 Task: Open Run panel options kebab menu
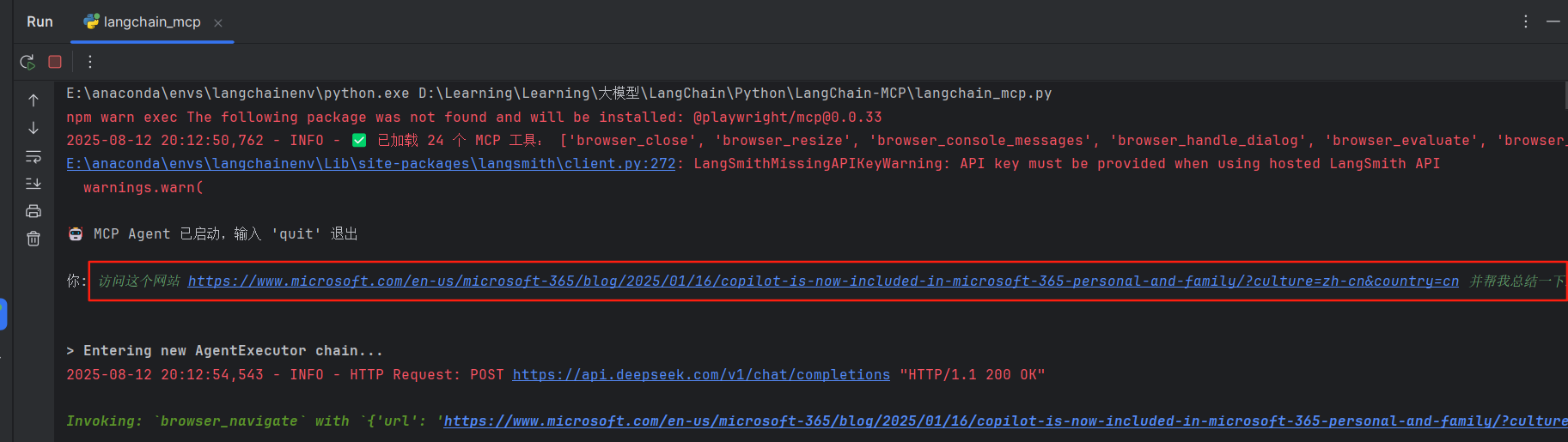(1526, 21)
